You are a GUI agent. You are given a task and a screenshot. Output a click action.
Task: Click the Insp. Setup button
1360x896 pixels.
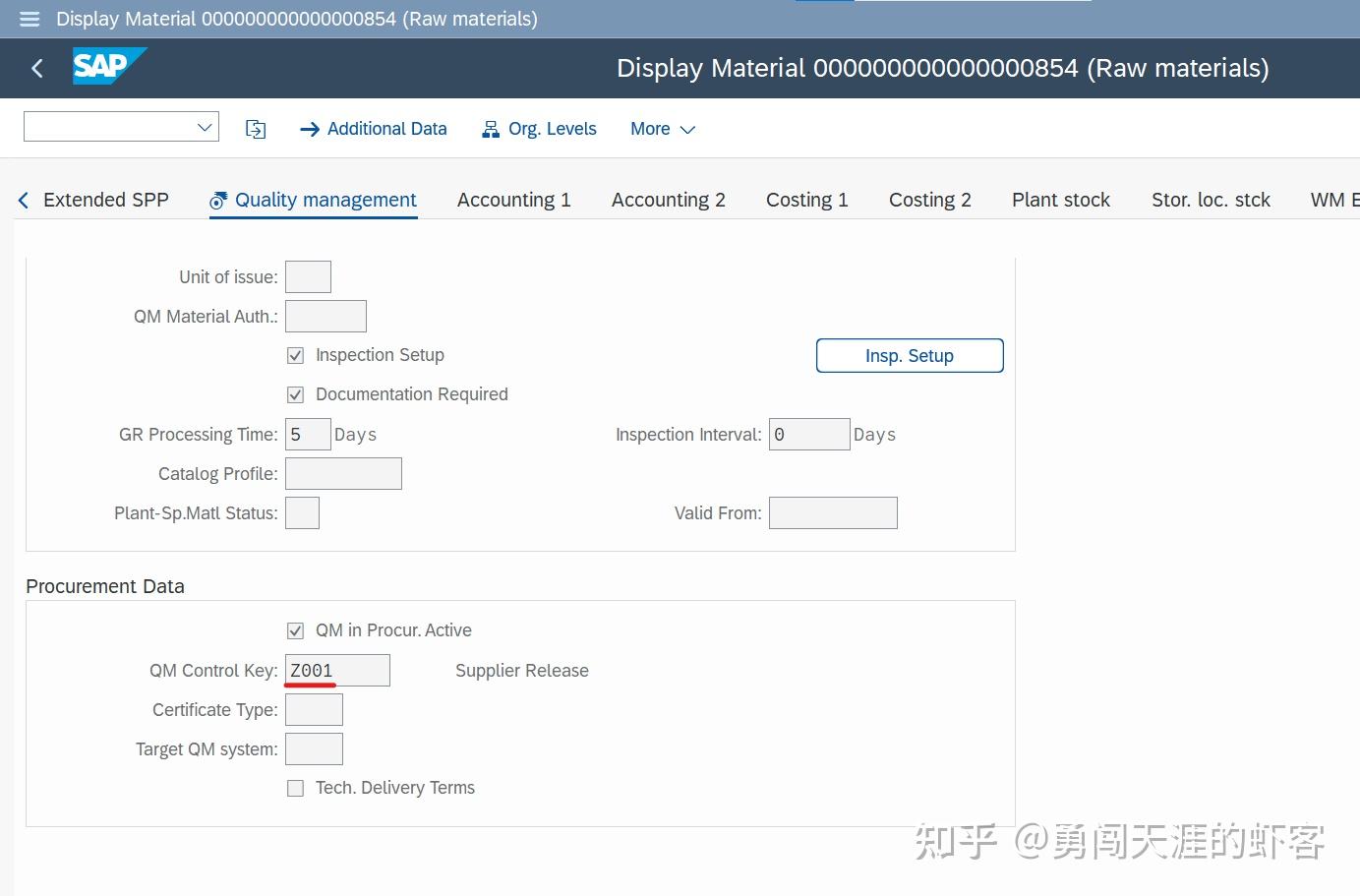909,355
